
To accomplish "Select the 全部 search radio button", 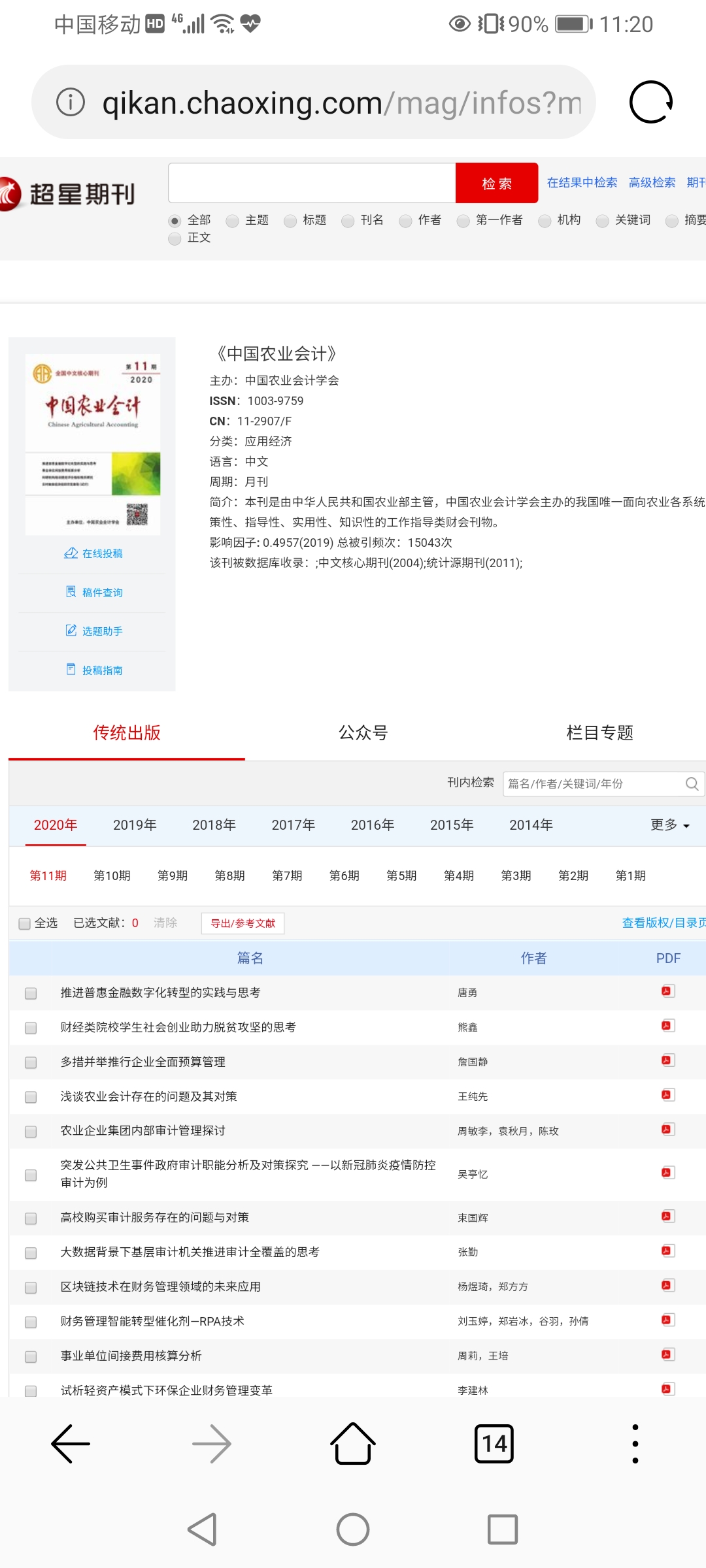I will [175, 221].
